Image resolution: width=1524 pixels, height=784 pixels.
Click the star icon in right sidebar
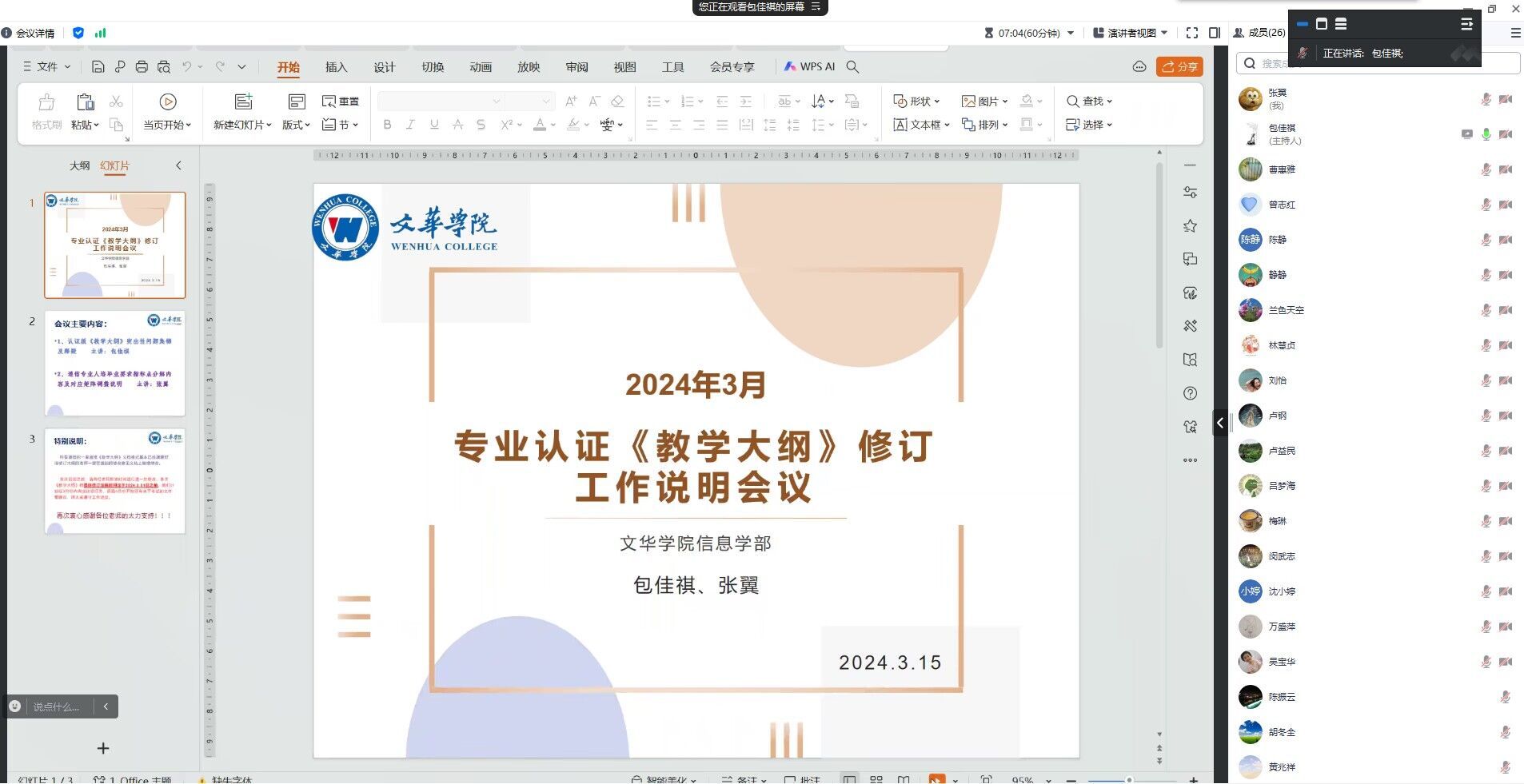tap(1190, 226)
